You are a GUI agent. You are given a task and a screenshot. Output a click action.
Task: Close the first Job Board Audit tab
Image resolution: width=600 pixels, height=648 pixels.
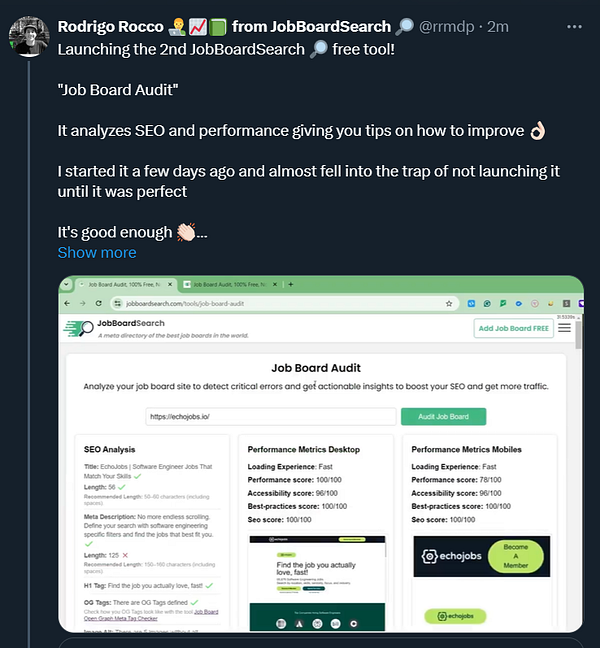coord(170,284)
